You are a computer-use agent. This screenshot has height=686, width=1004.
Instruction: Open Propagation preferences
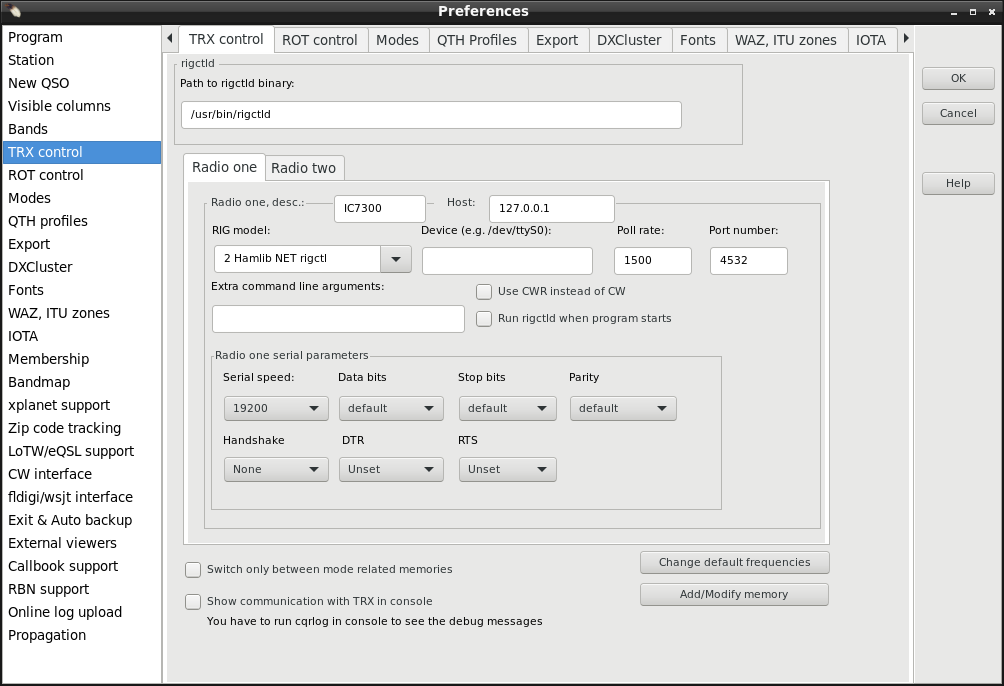click(82, 636)
